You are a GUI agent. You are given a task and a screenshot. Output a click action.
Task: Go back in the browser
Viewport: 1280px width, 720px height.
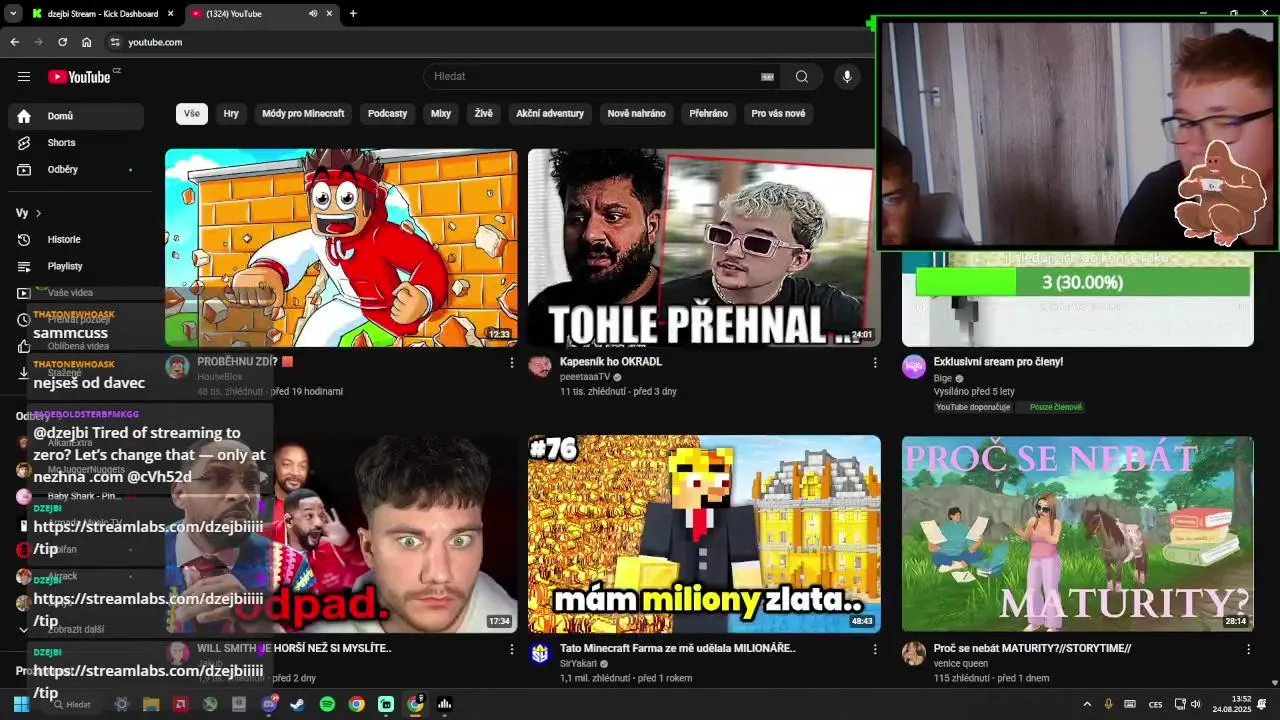click(14, 42)
